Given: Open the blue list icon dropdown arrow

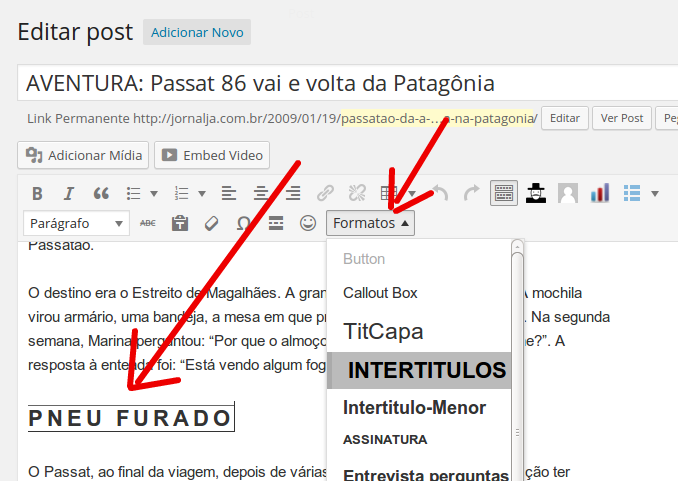Looking at the screenshot, I should click(x=655, y=193).
